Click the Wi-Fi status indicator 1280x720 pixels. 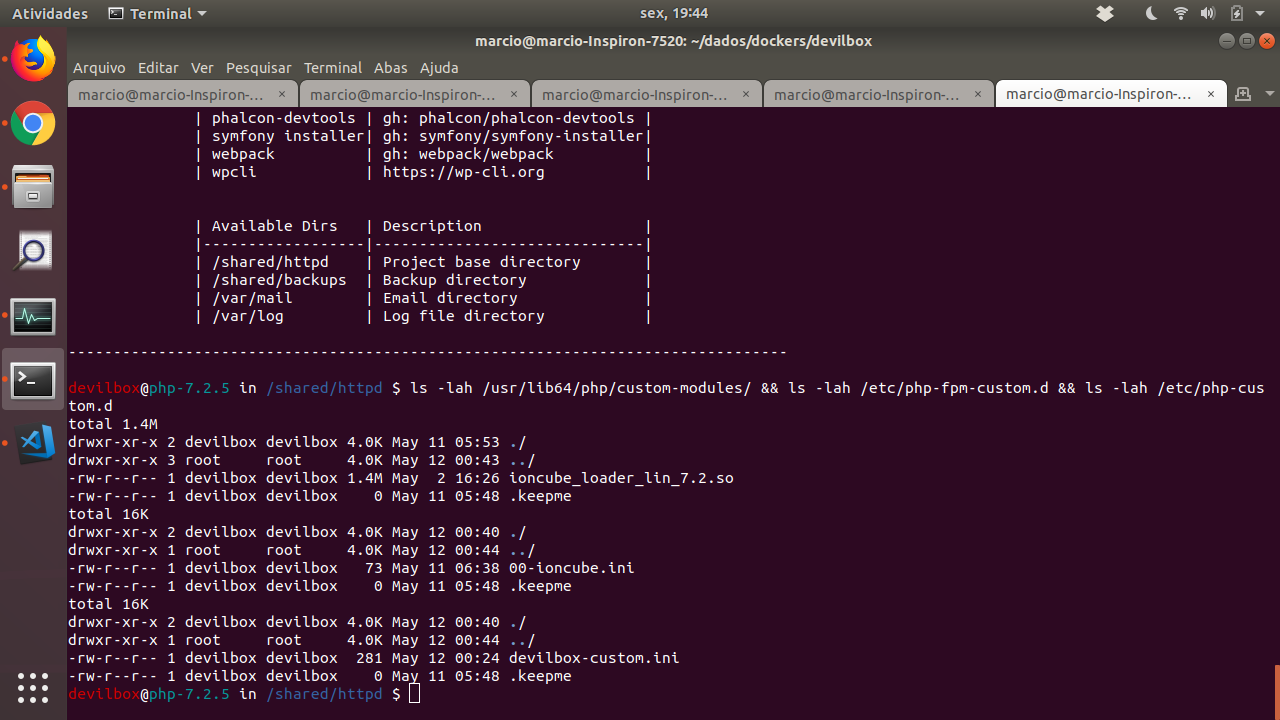click(x=1181, y=13)
